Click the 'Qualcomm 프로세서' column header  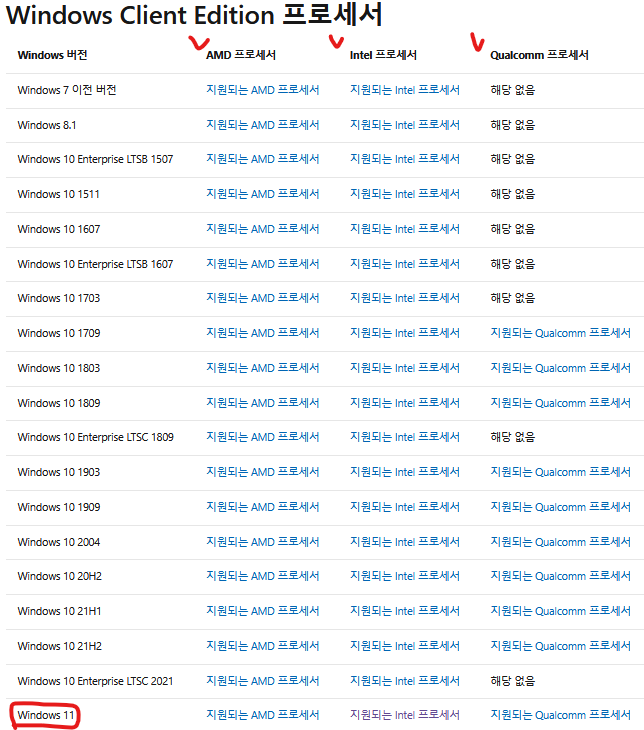(539, 55)
